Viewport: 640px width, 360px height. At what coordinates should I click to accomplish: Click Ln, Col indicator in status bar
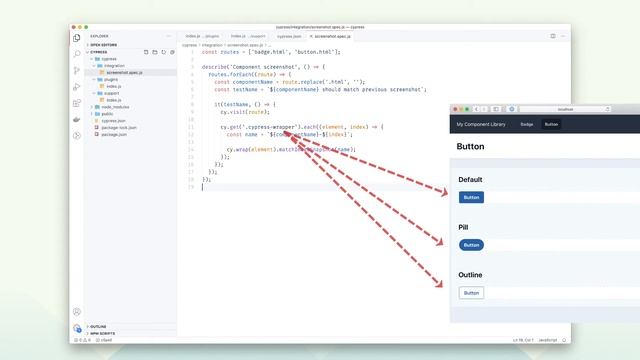[x=523, y=340]
